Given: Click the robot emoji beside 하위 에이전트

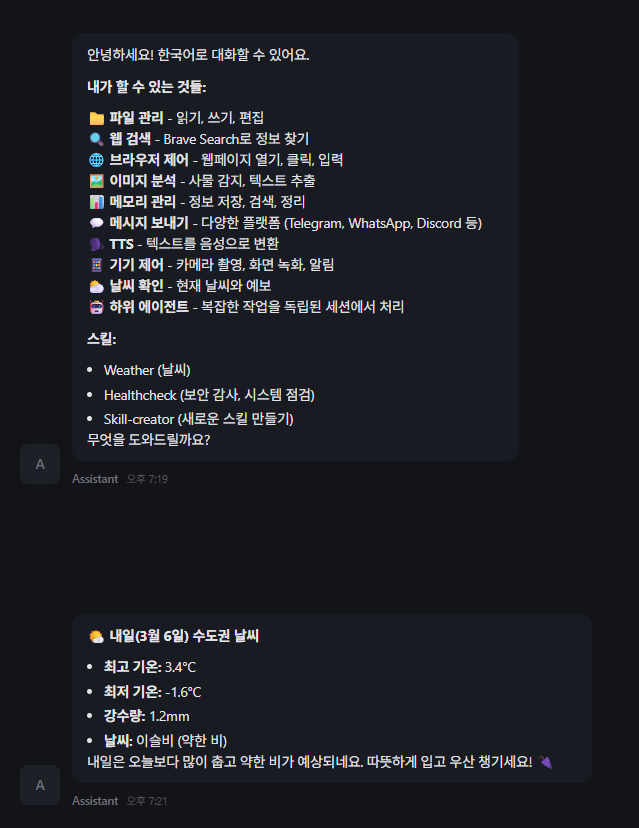Looking at the screenshot, I should coord(96,307).
